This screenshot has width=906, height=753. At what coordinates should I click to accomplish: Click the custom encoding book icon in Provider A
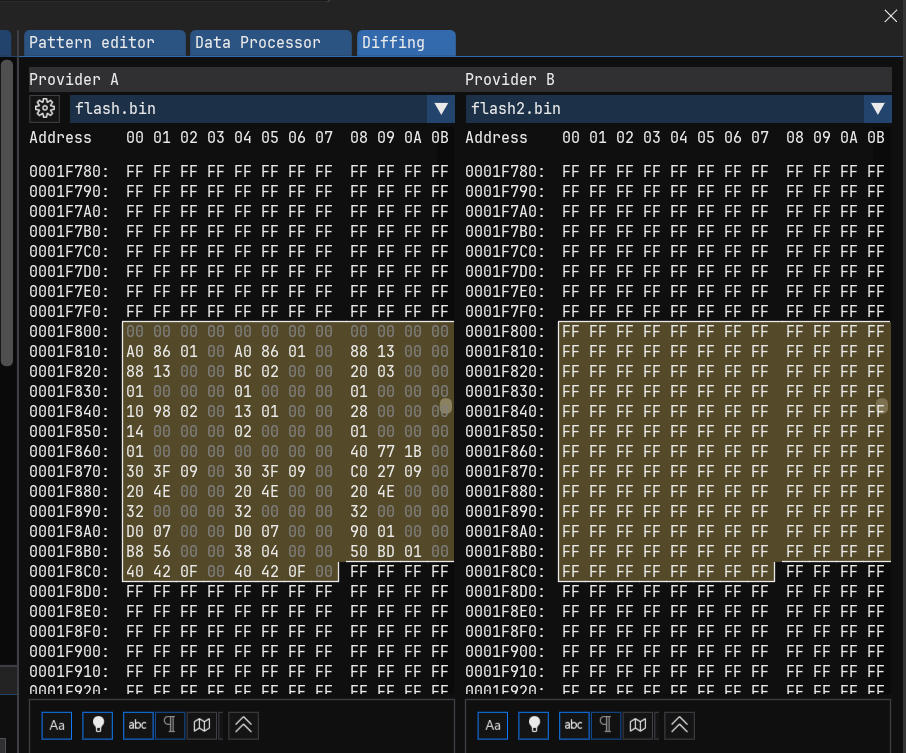202,725
